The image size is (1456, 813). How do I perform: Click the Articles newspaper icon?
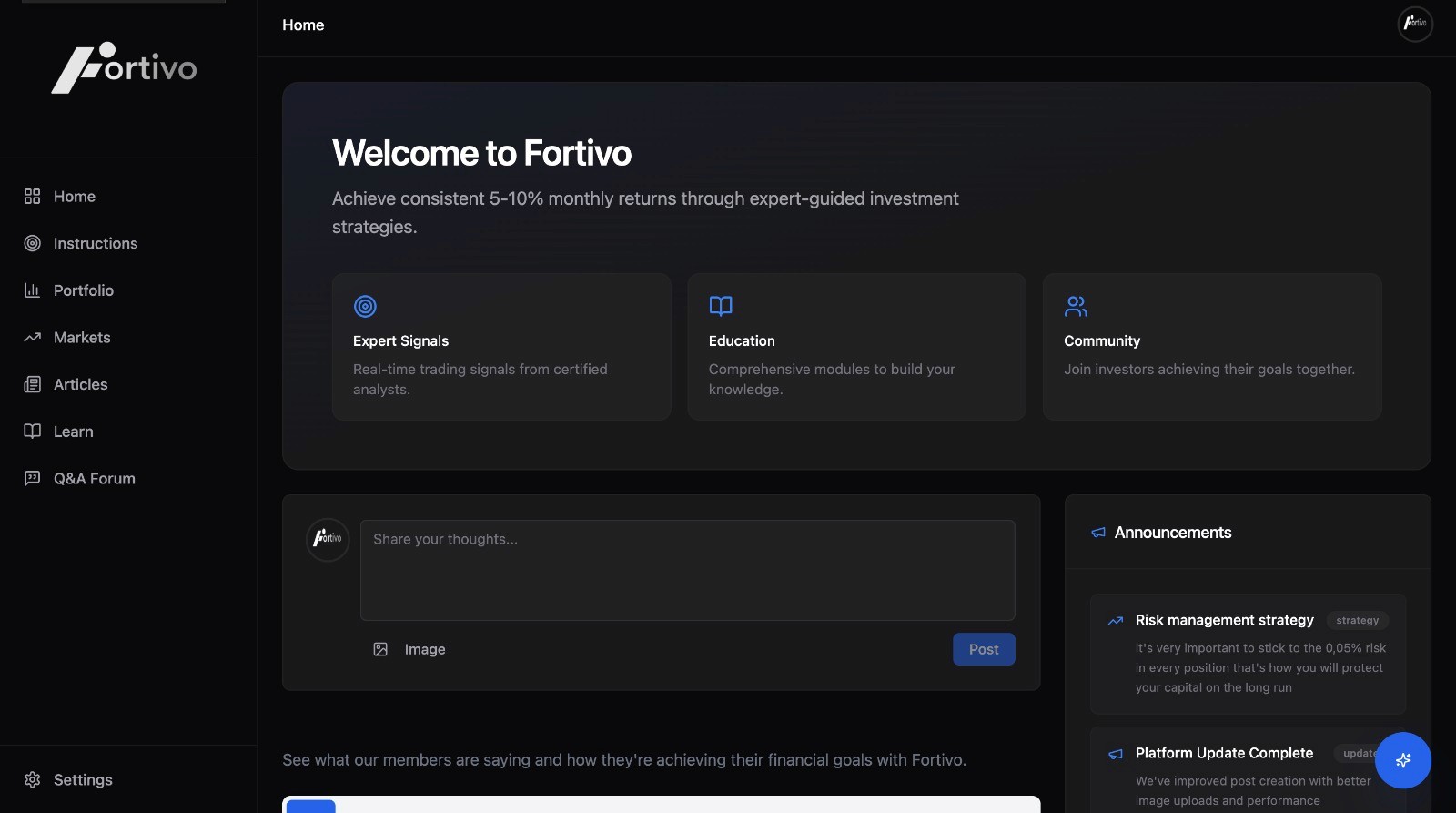(32, 384)
